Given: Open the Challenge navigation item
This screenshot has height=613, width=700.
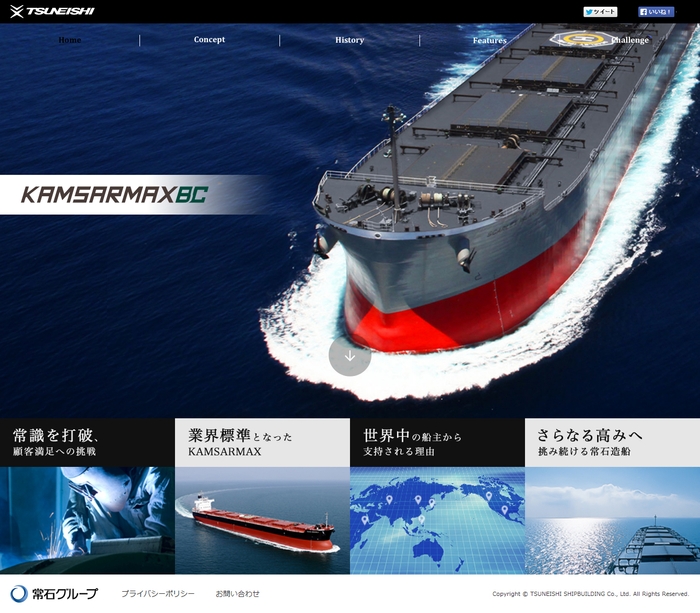Looking at the screenshot, I should click(630, 40).
